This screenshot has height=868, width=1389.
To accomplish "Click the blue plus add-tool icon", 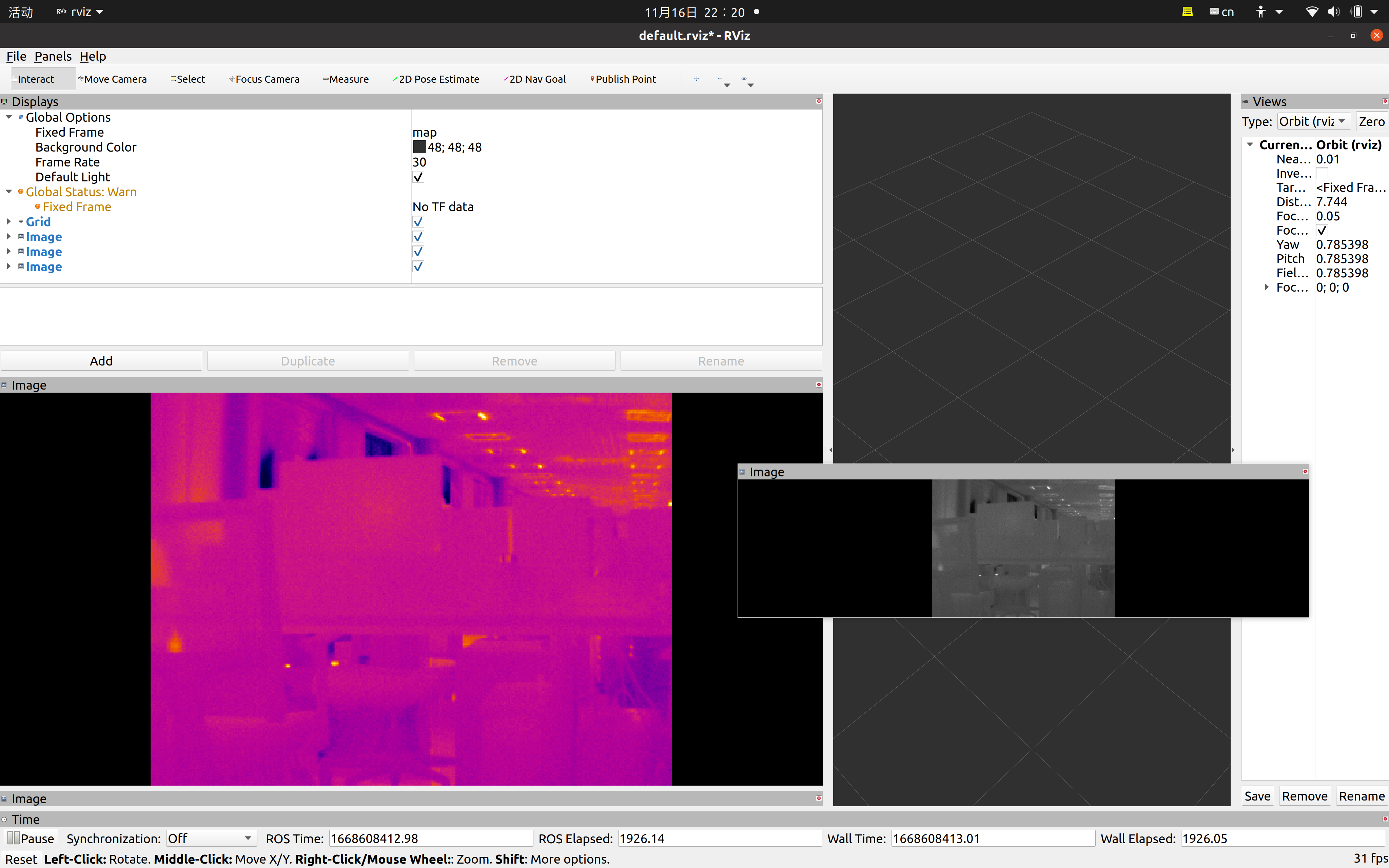I will coord(696,79).
